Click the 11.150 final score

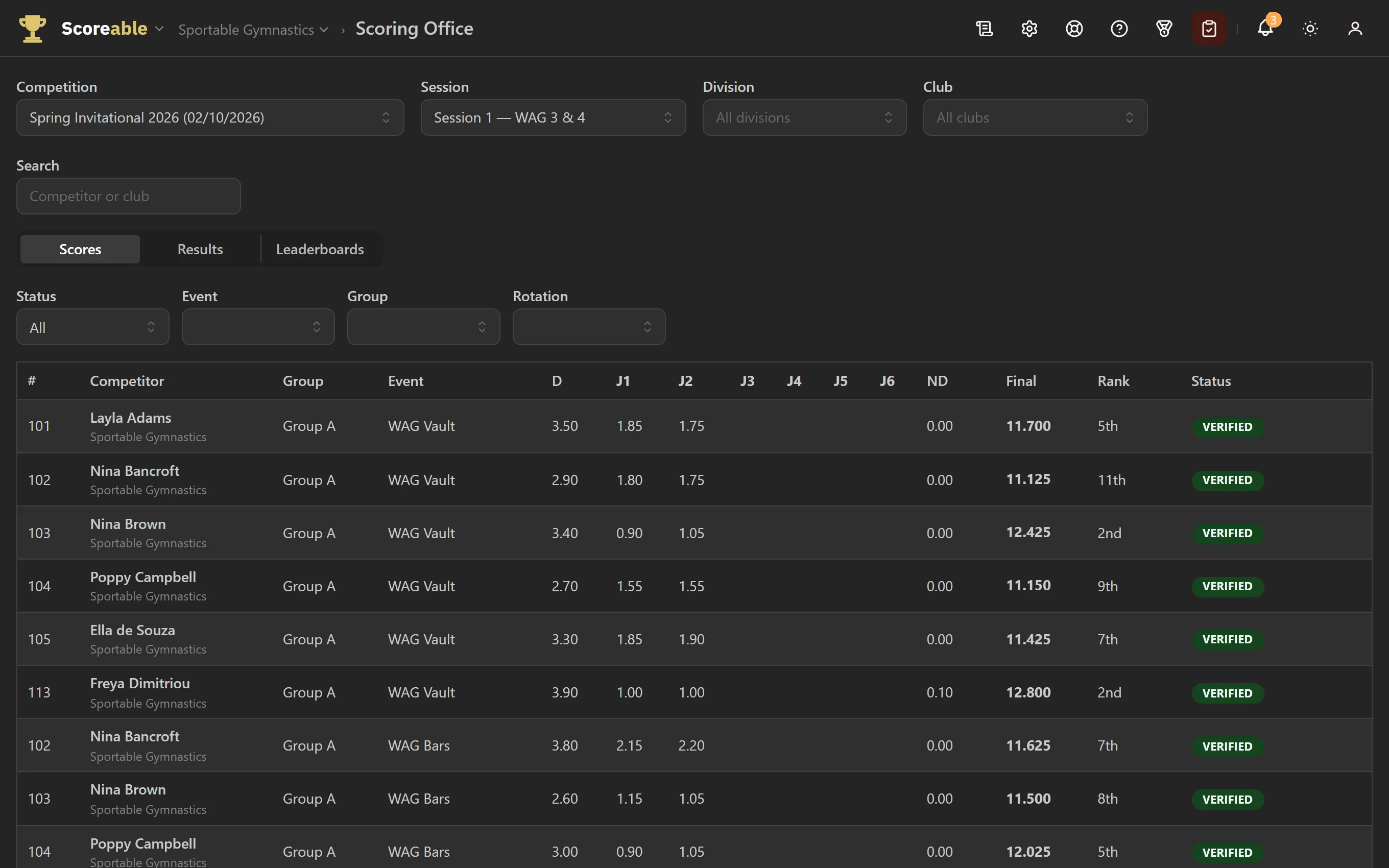[1028, 586]
